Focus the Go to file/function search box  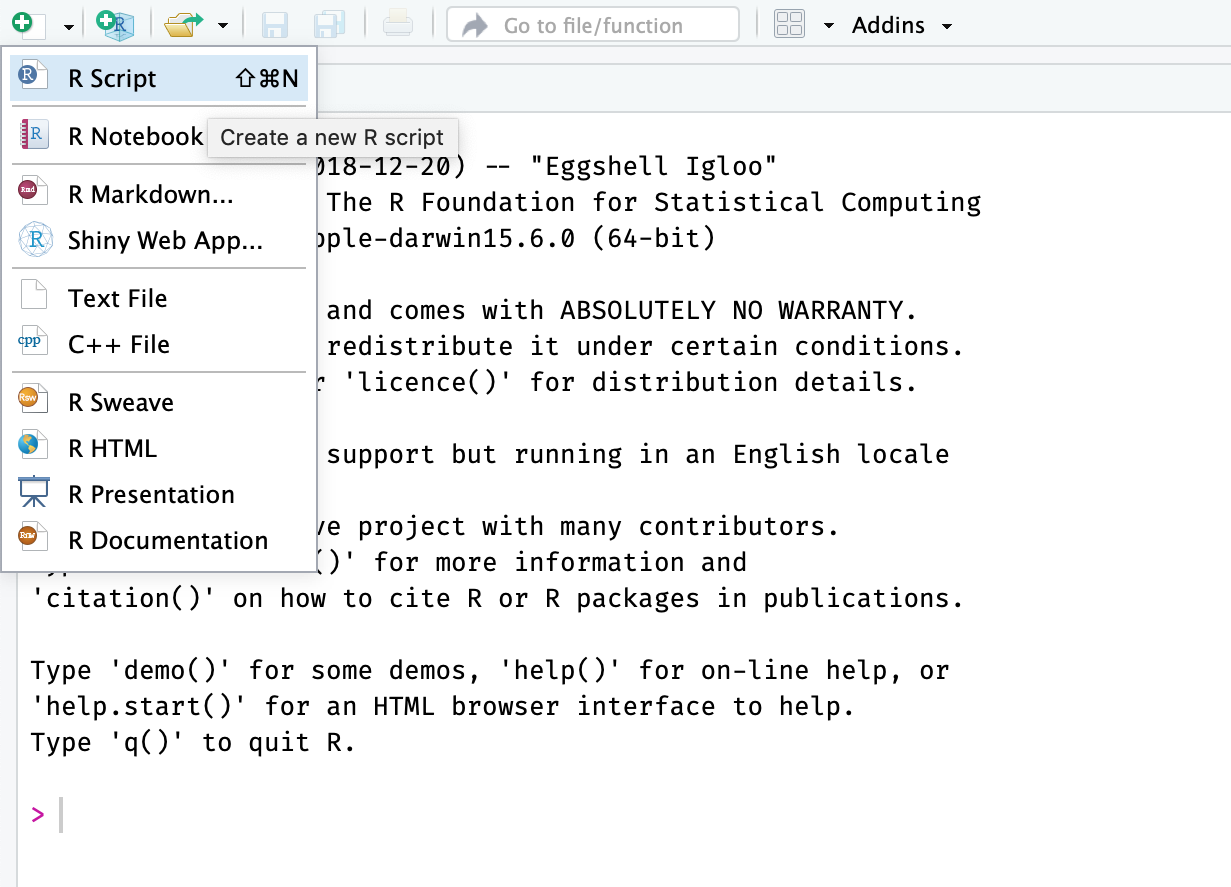(593, 25)
